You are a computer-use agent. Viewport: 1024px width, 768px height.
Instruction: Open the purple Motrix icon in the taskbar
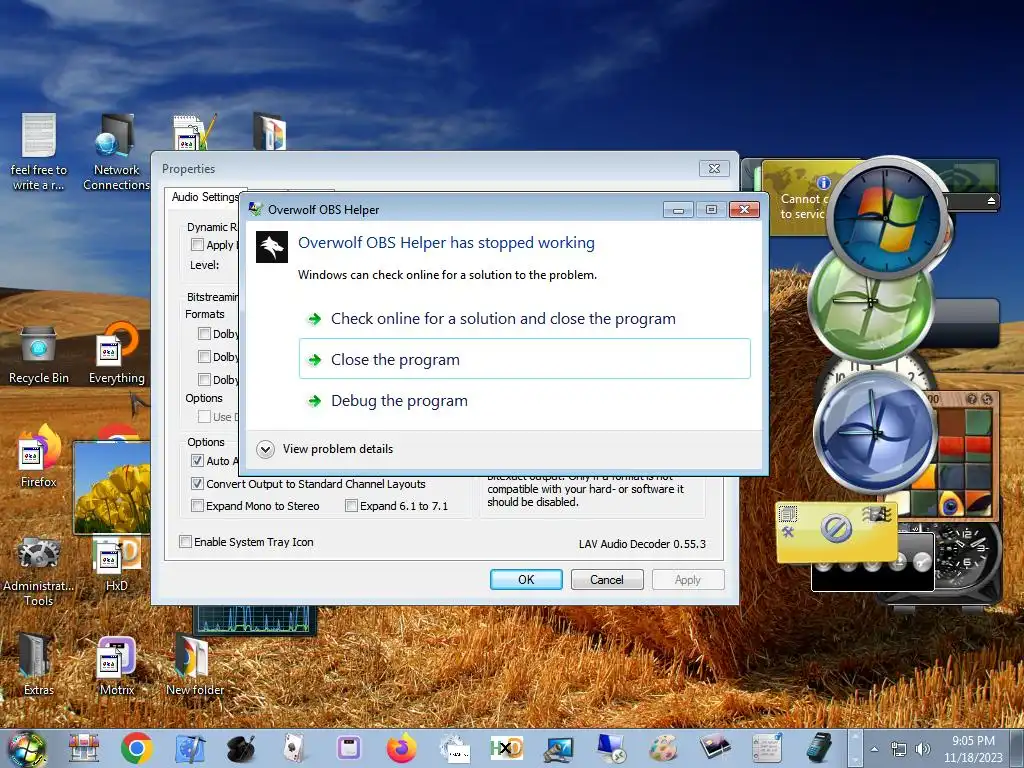tap(349, 748)
